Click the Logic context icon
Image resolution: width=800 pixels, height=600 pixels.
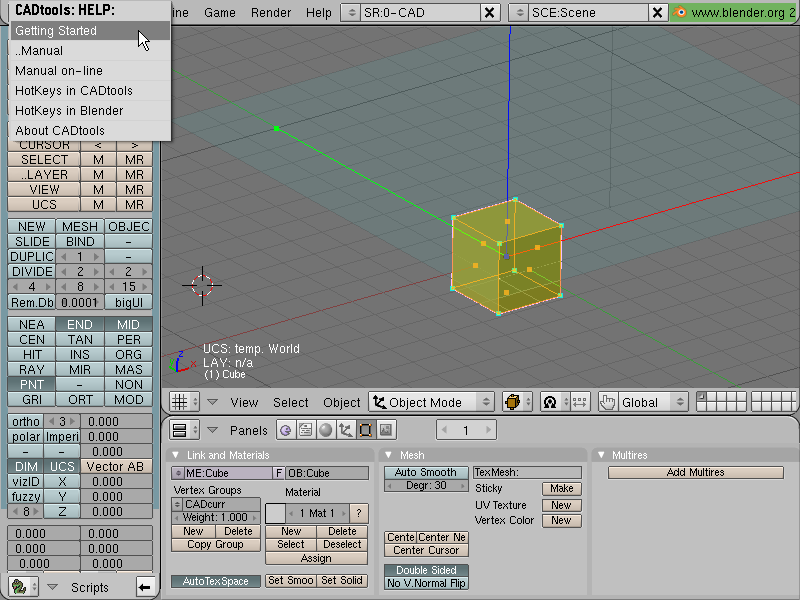pyautogui.click(x=286, y=430)
